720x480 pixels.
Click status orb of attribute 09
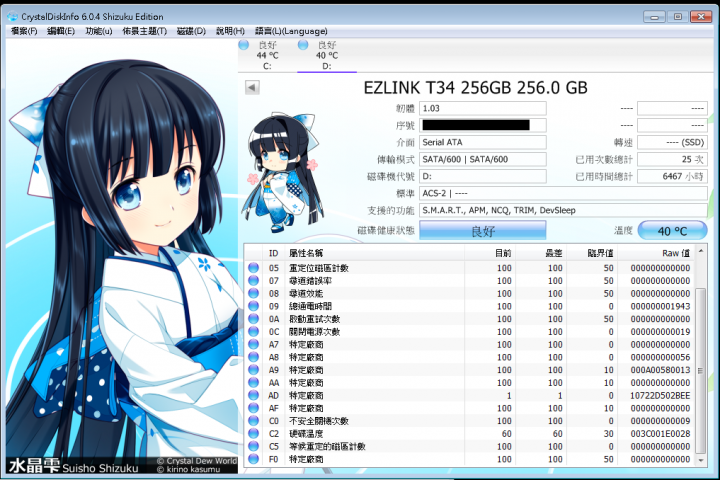tap(253, 306)
